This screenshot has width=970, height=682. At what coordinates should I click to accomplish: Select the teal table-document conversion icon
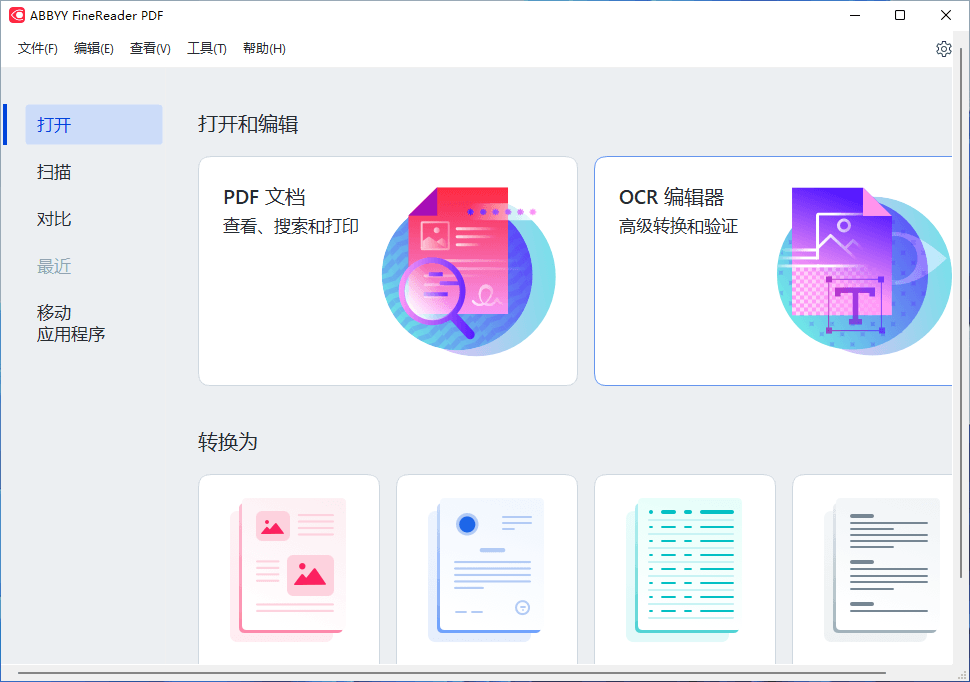click(x=684, y=570)
